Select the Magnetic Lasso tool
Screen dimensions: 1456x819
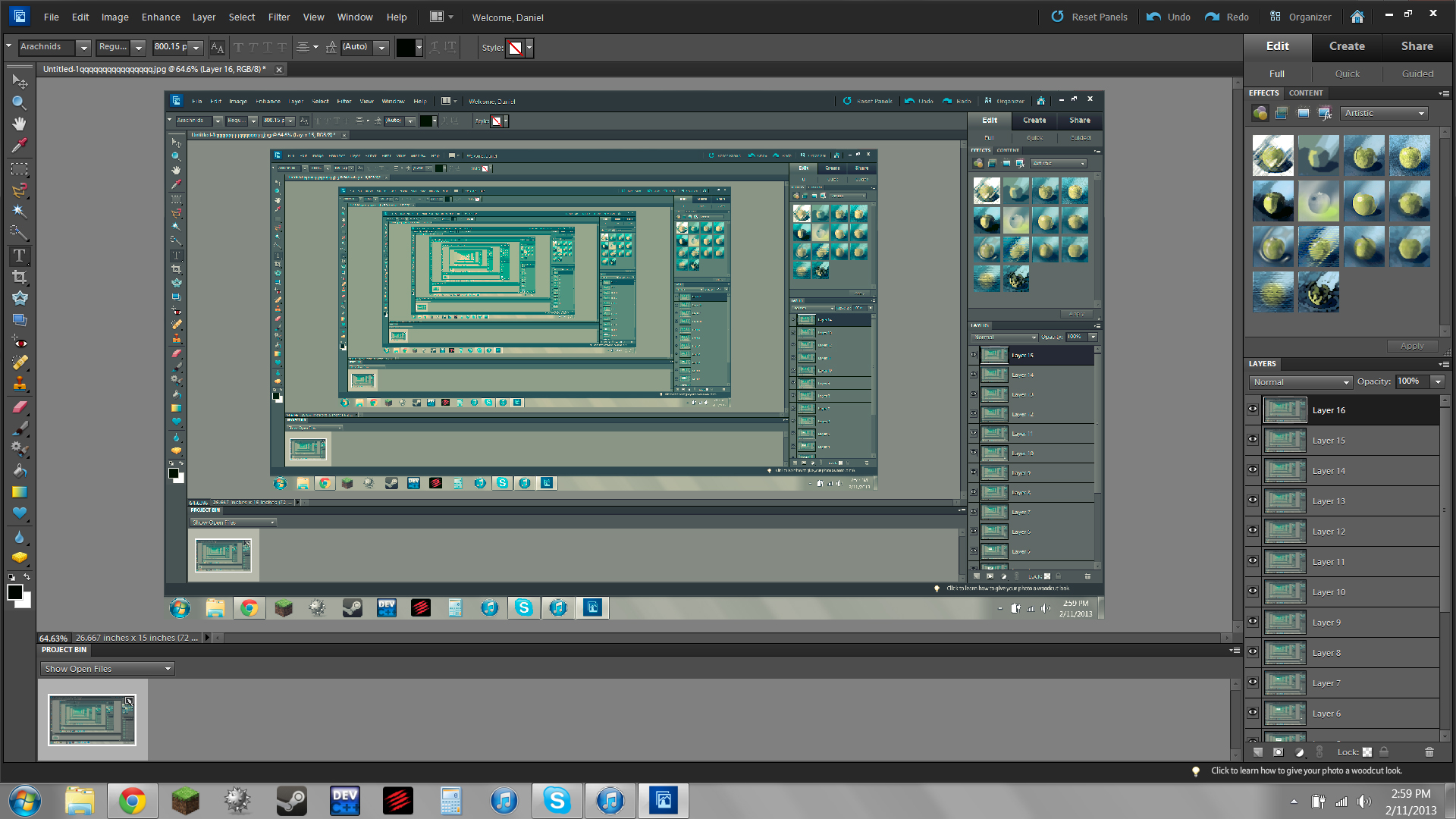[20, 190]
